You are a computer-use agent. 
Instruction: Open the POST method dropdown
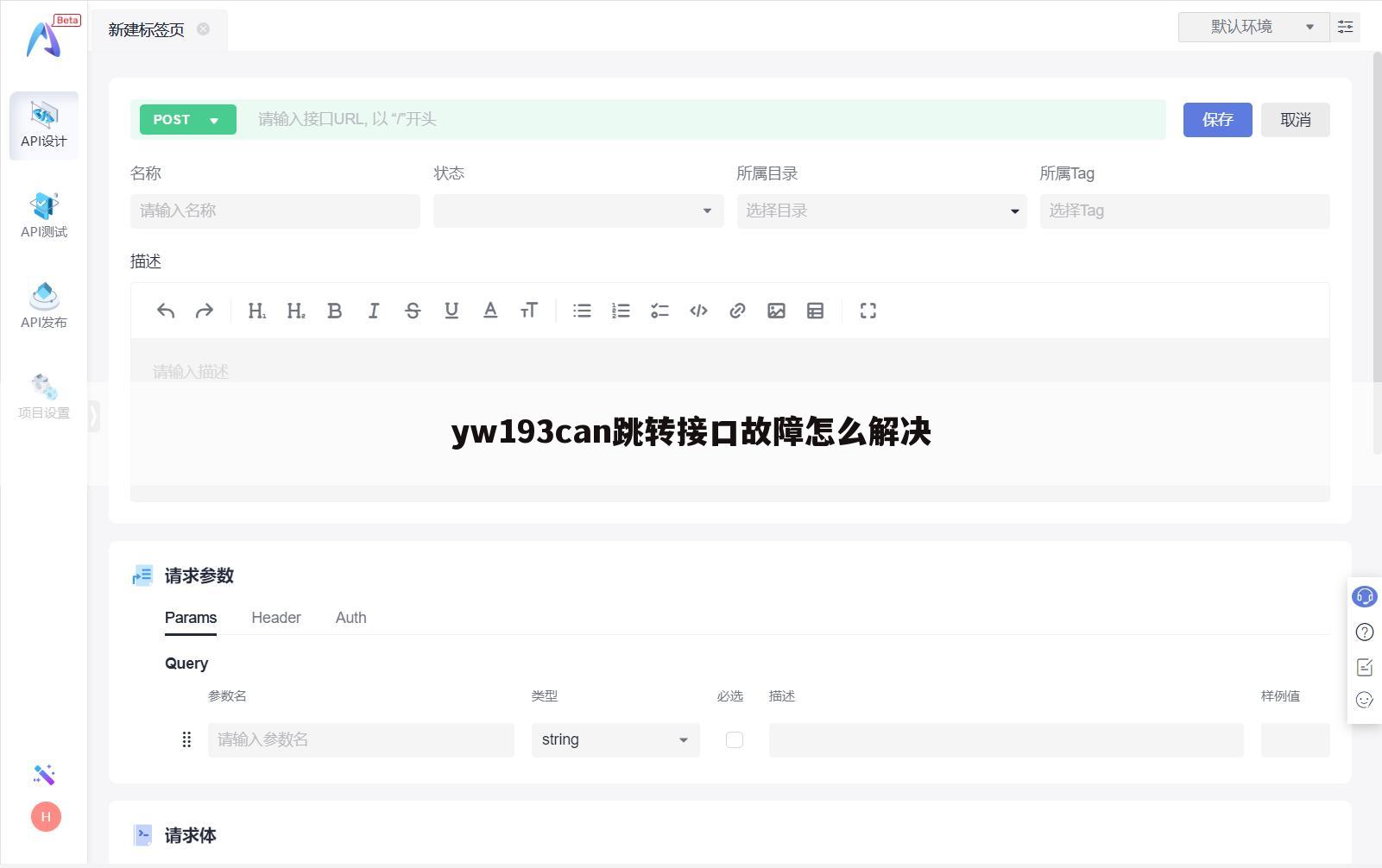188,120
